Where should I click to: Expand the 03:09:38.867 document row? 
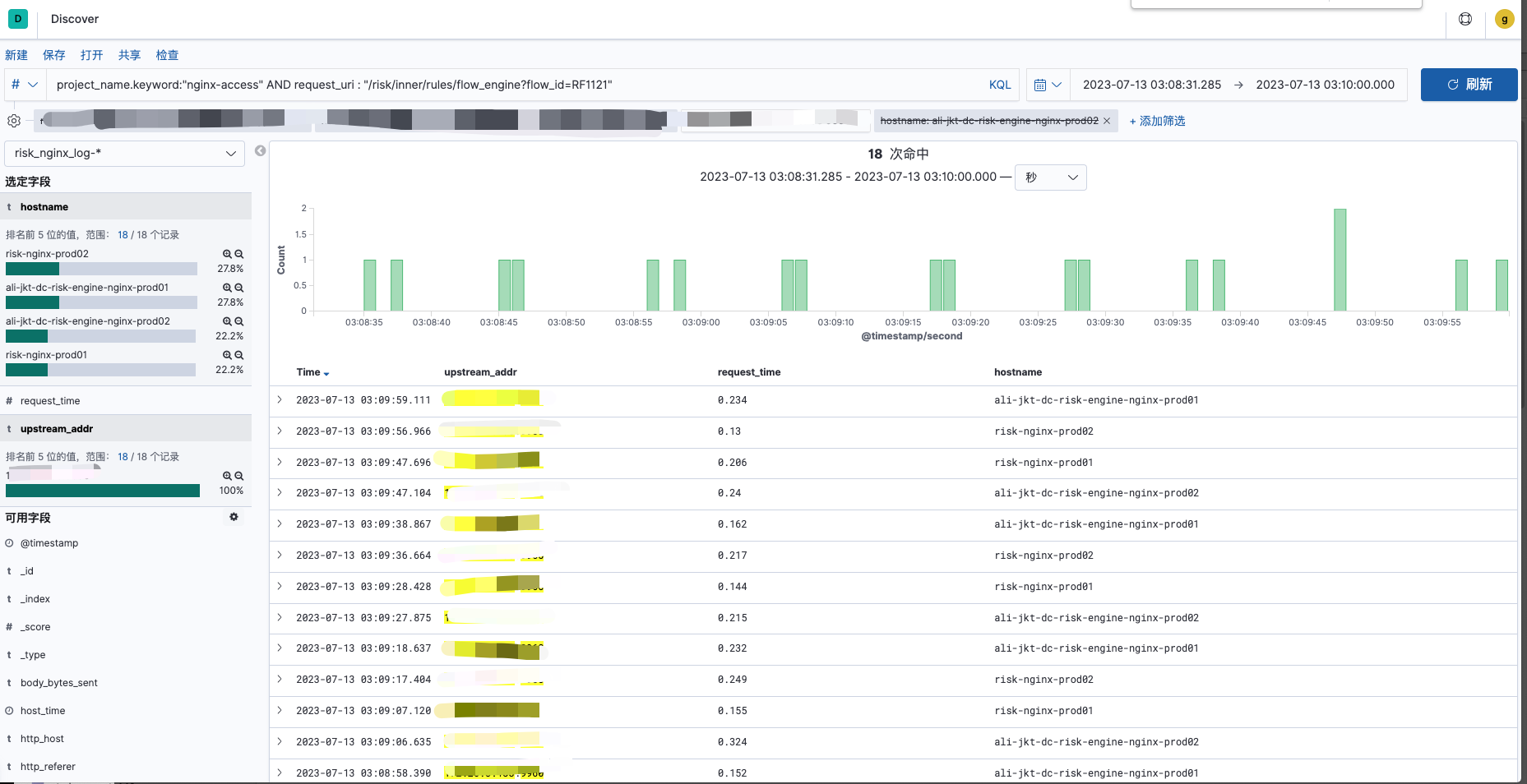(280, 523)
